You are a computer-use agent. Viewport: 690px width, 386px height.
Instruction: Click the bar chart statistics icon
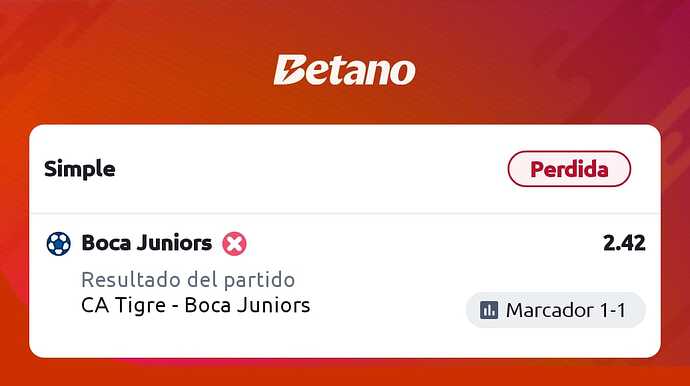[489, 310]
